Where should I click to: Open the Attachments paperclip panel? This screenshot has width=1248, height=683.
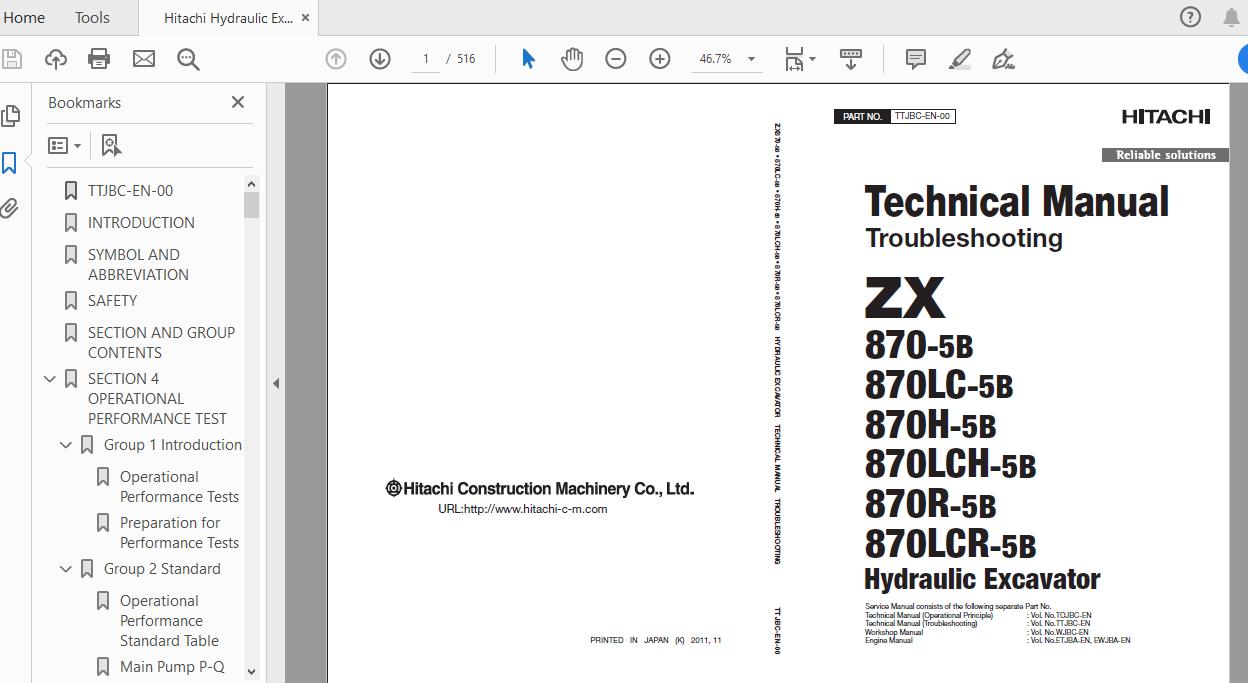[10, 208]
